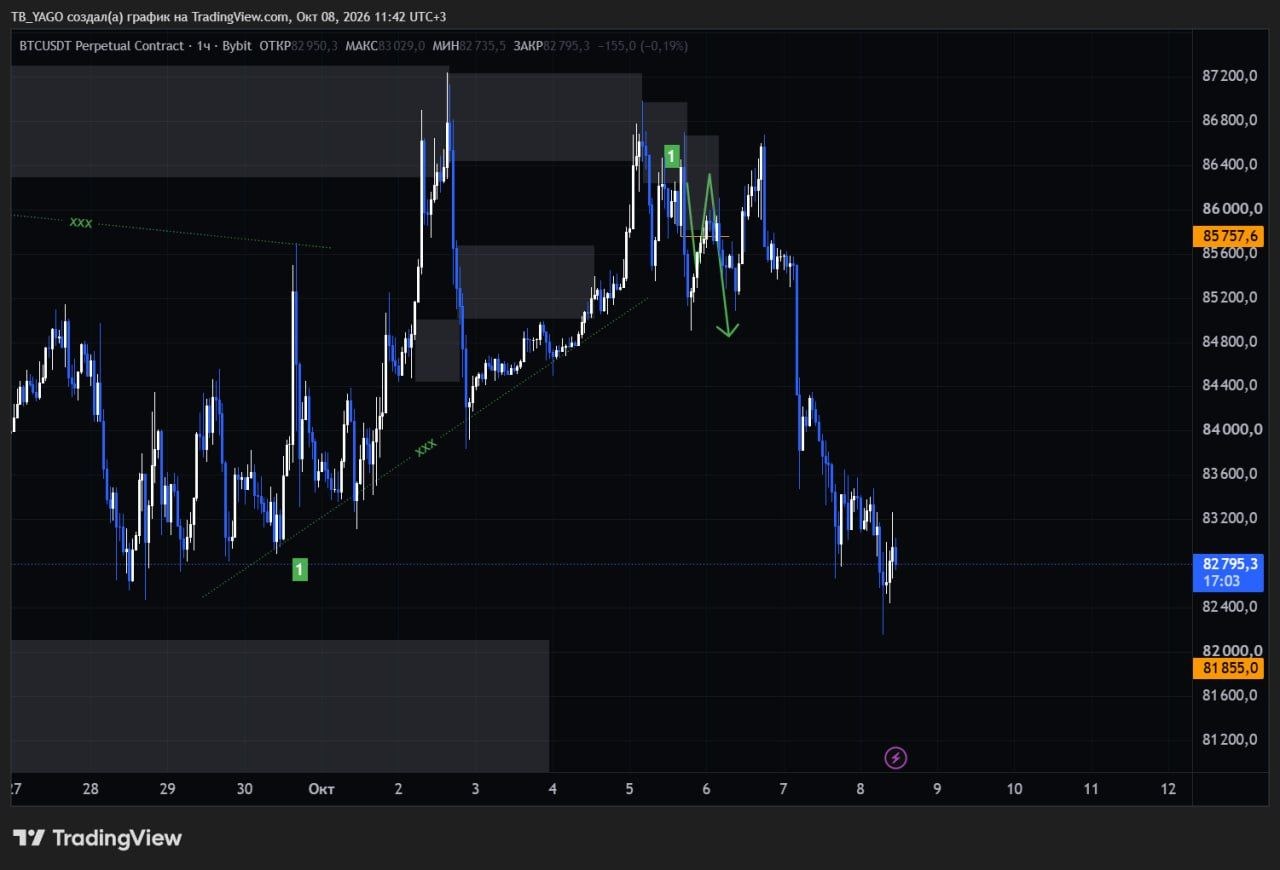Screen dimensions: 1280x870
Task: Click the change value −155,0 (−0,19%)
Action: click(642, 46)
